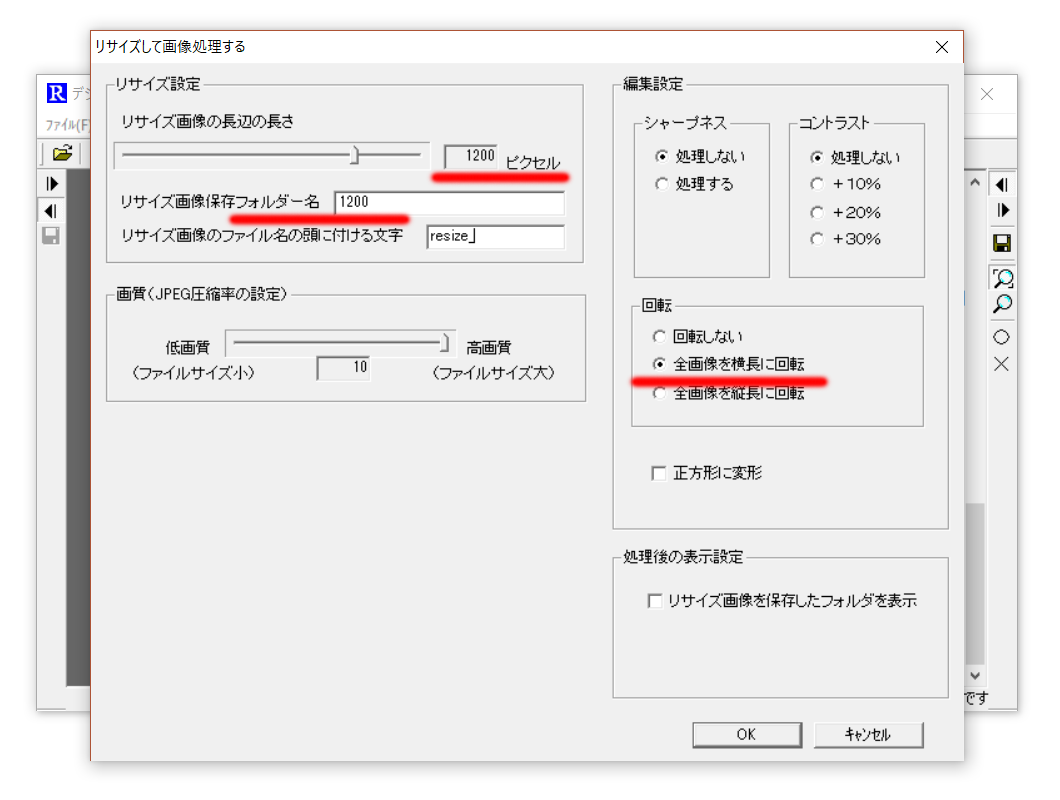Screen dimensions: 1060x800
Task: Click the scrollbar down arrow in background window
Action: 975,675
